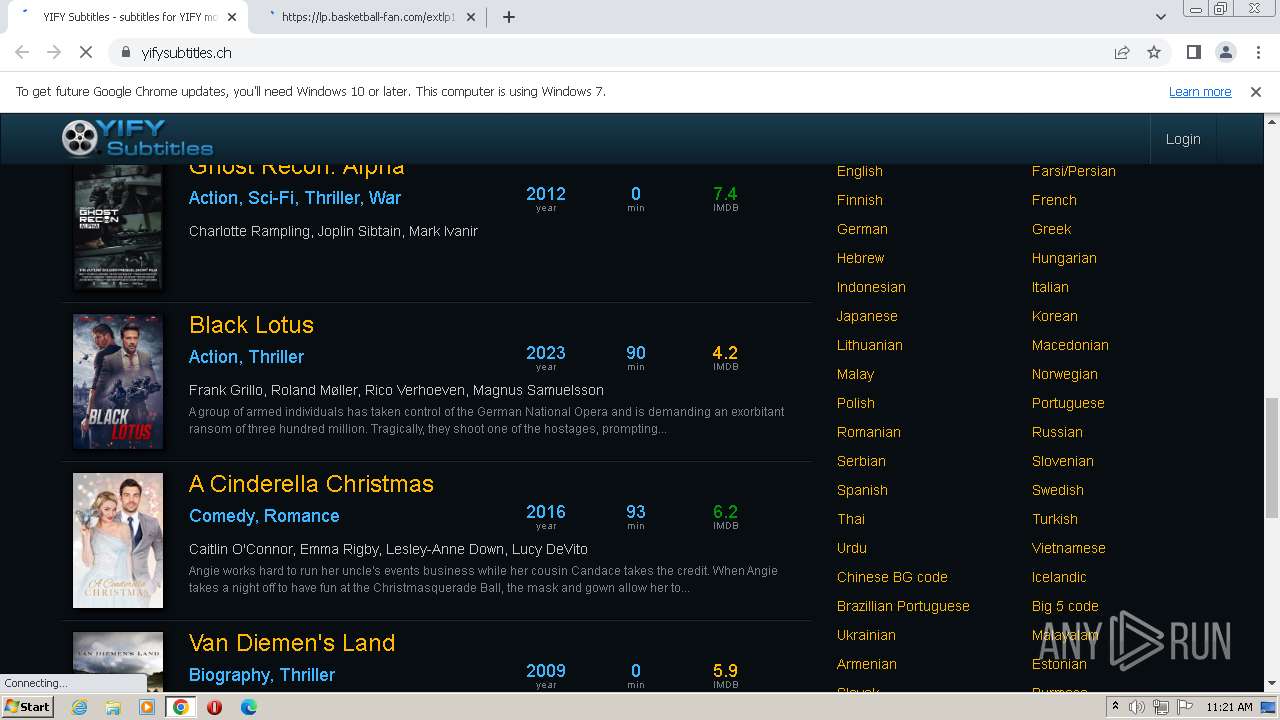1280x720 pixels.
Task: Choose the Finnish language
Action: pyautogui.click(x=860, y=200)
